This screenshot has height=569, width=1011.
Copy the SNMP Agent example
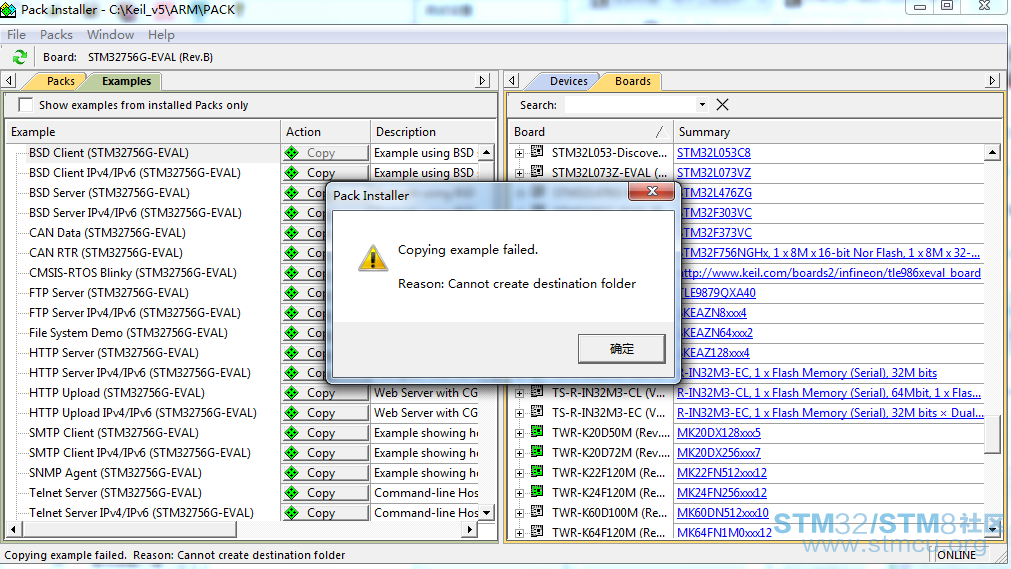(326, 473)
